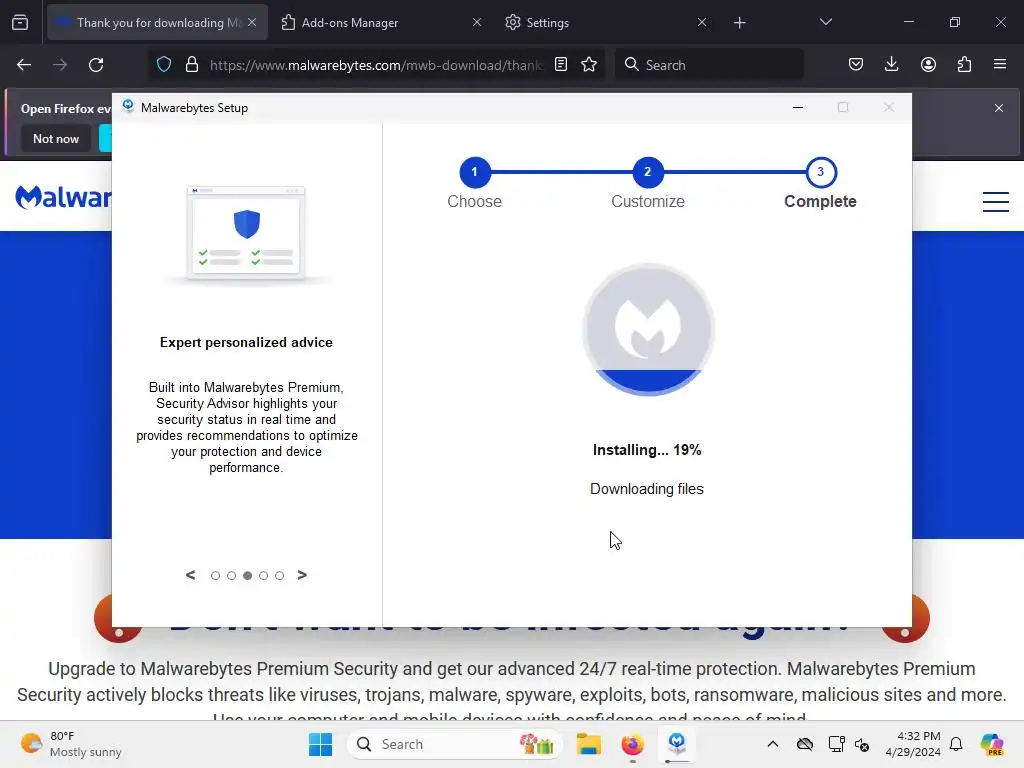This screenshot has height=768, width=1024.
Task: Open Malwarebytes website hamburger menu
Action: pyautogui.click(x=996, y=201)
